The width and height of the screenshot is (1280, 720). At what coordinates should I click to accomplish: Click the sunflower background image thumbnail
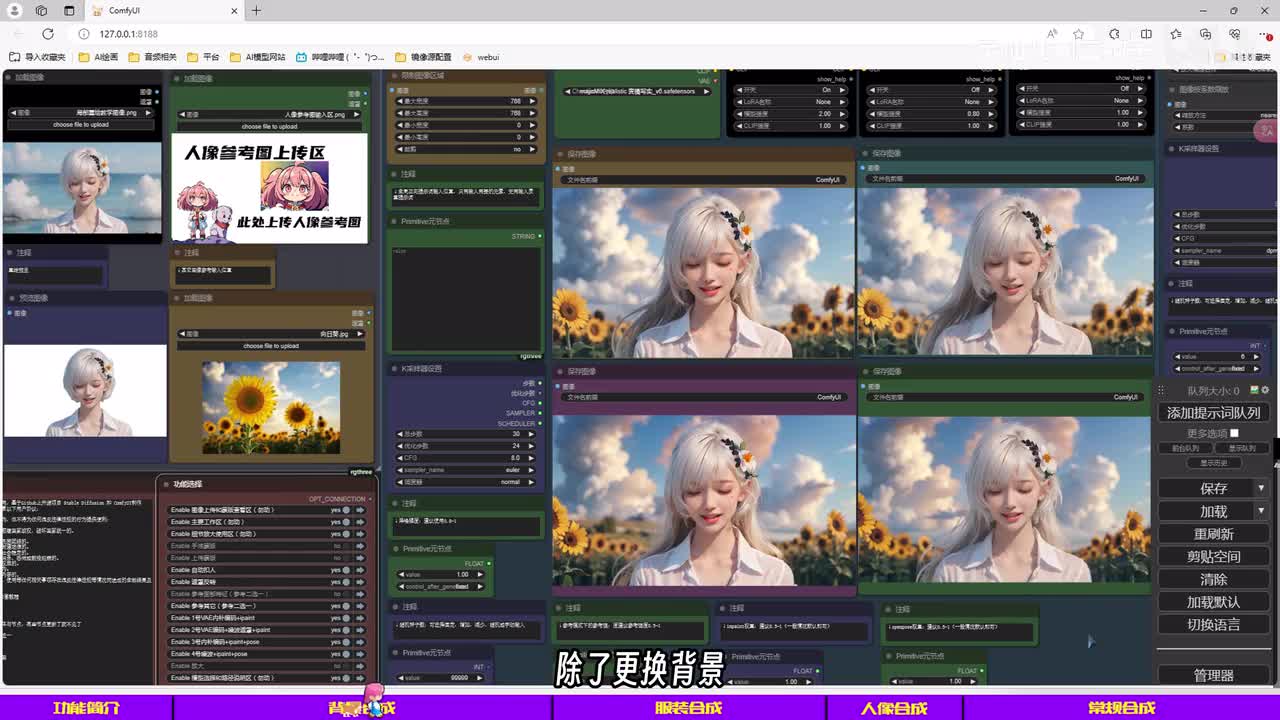pos(271,407)
